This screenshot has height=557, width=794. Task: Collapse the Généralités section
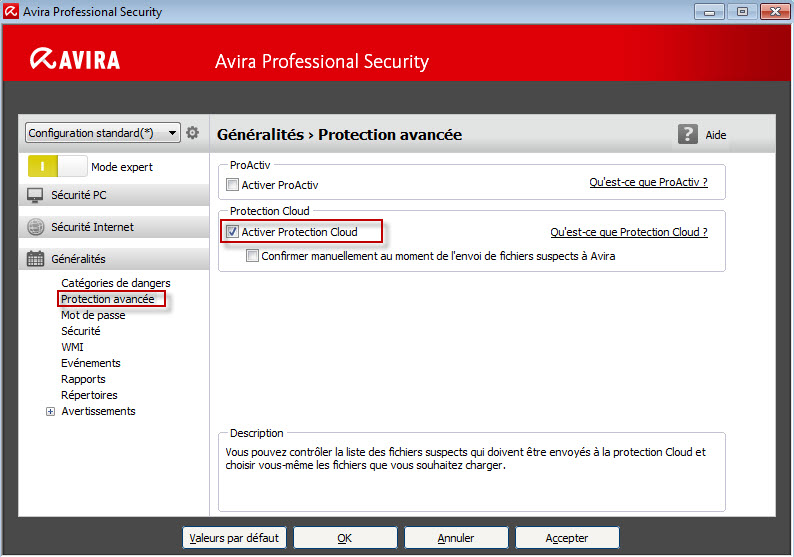pyautogui.click(x=114, y=259)
